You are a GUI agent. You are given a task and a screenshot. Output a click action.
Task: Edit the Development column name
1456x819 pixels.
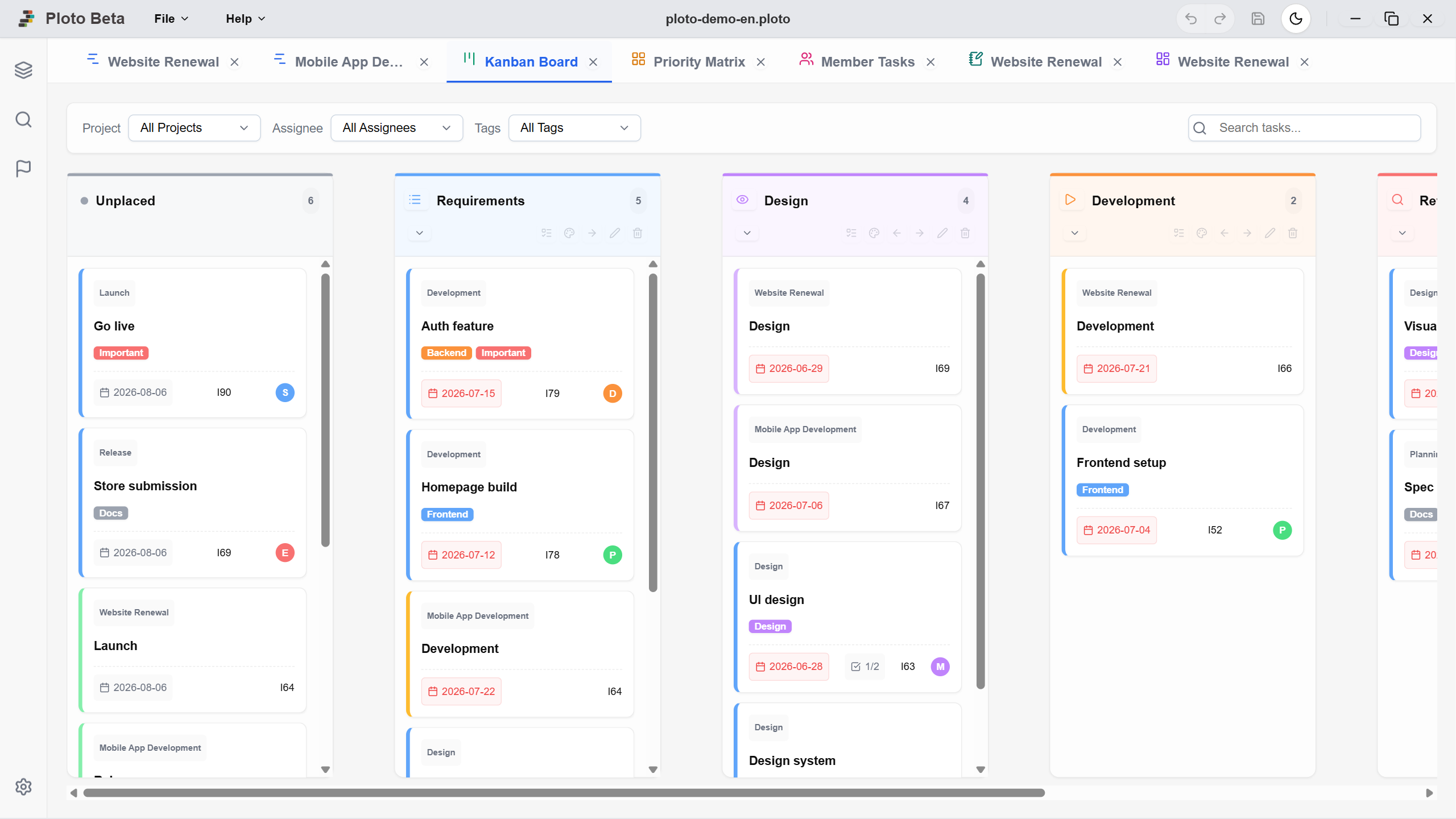pos(1270,233)
